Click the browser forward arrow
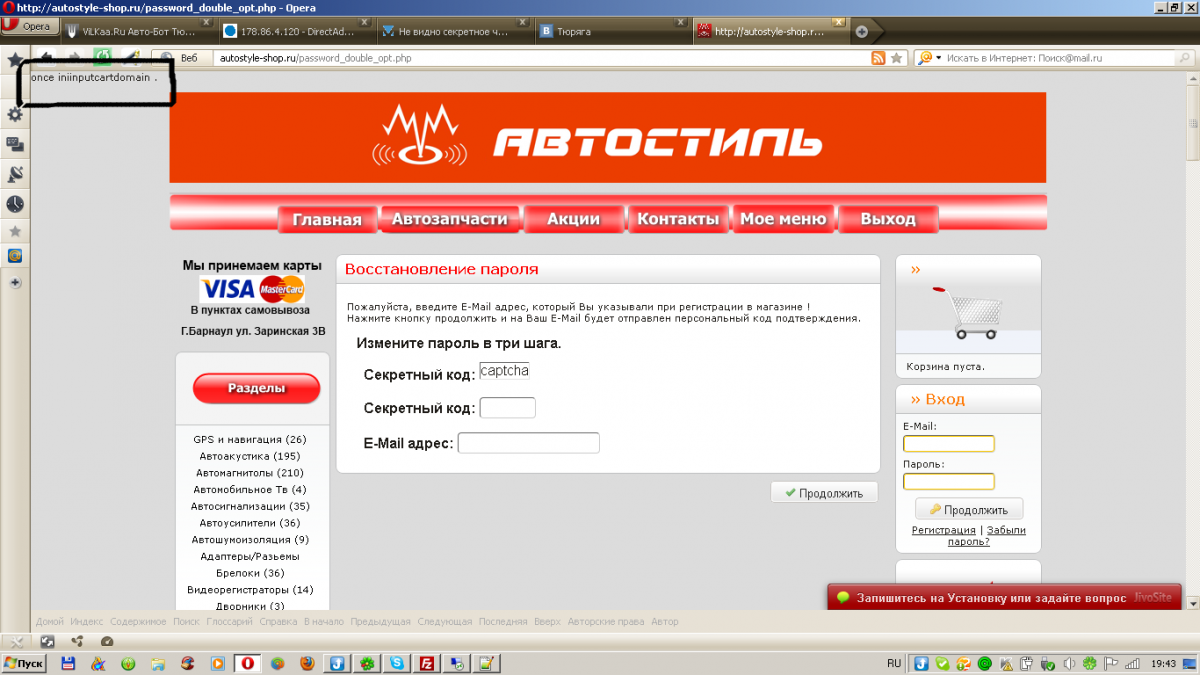The height and width of the screenshot is (675, 1200). tap(74, 58)
